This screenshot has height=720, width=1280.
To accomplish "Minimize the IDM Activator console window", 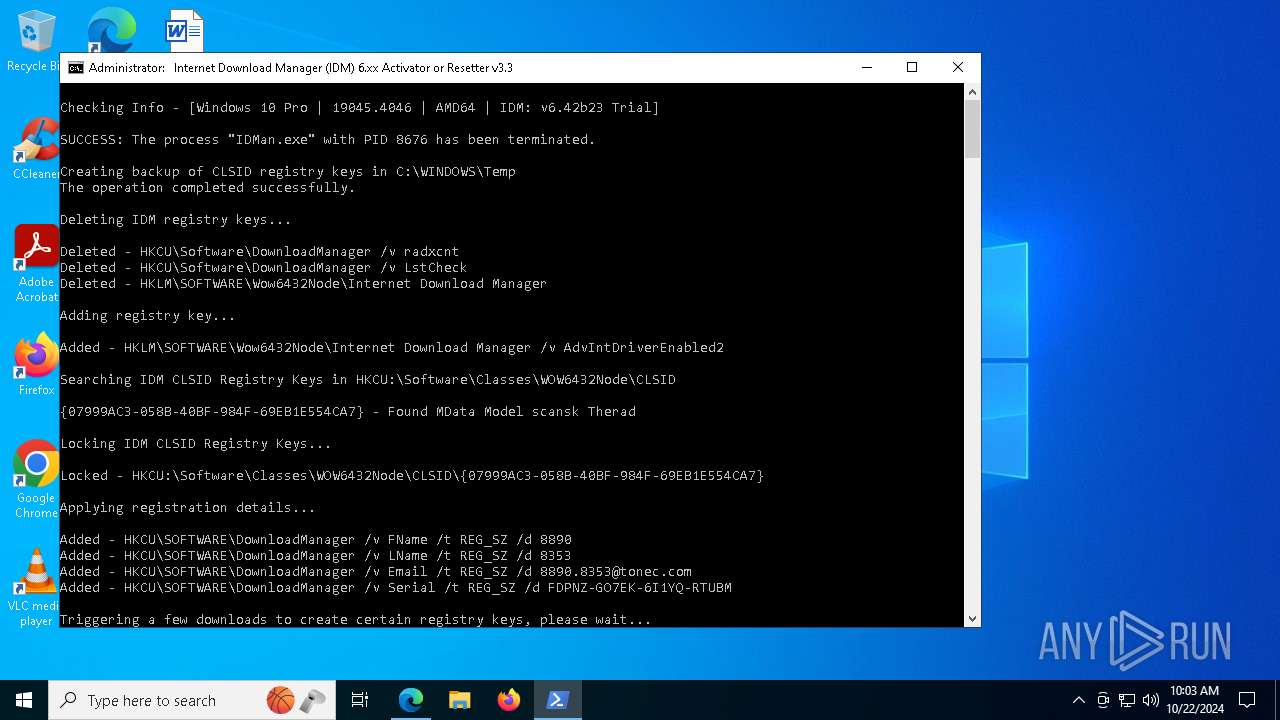I will click(866, 68).
